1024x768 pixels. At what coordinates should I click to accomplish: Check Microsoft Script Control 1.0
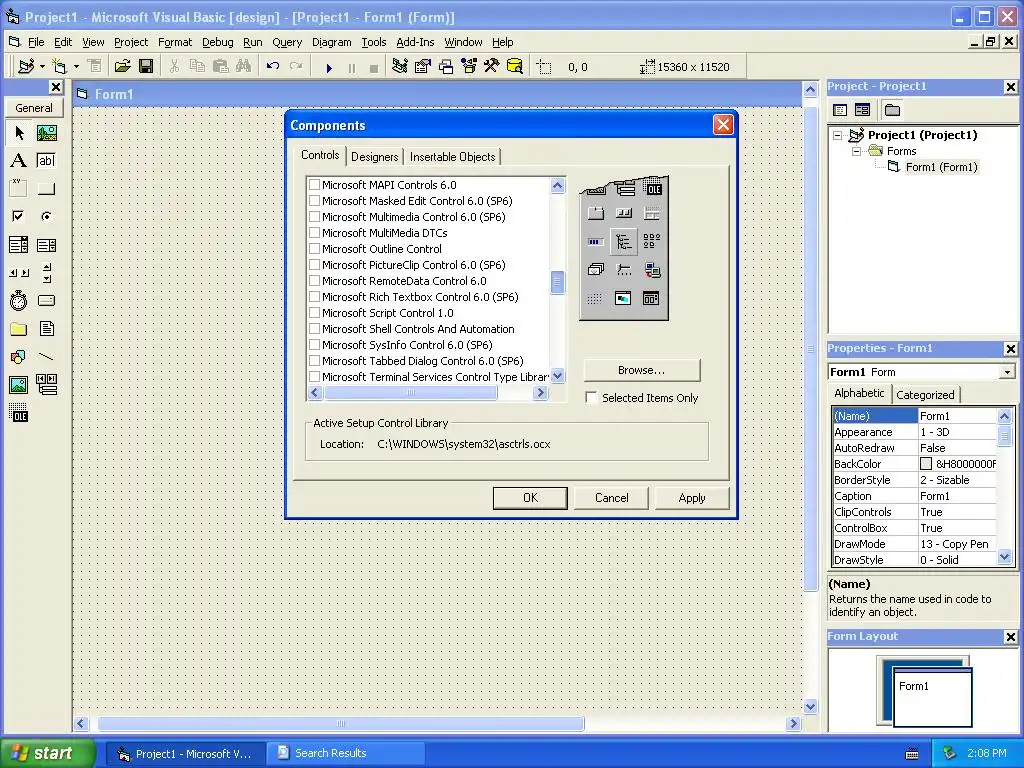pyautogui.click(x=314, y=313)
